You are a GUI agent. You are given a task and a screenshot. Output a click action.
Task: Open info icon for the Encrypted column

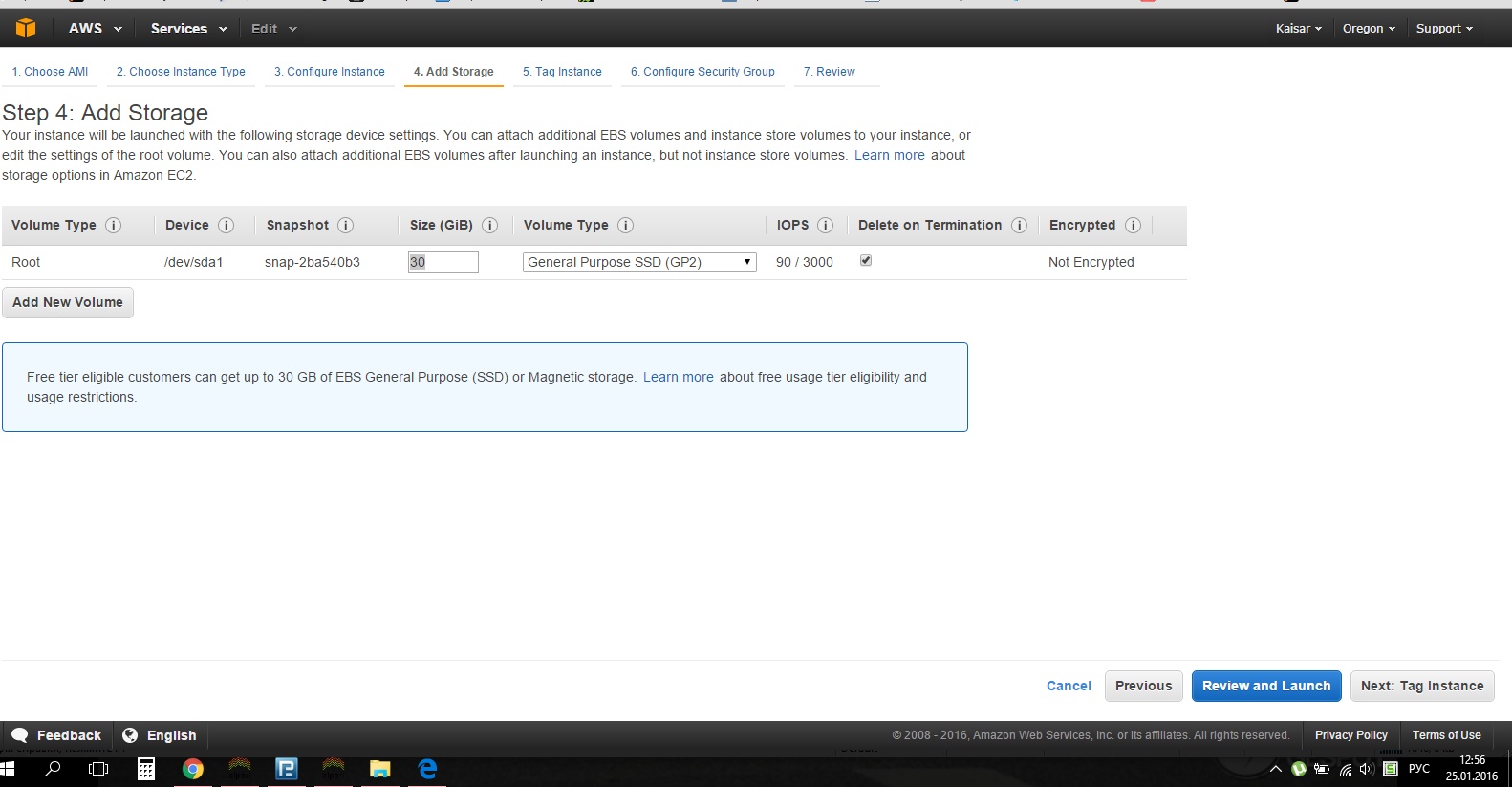[x=1134, y=226]
